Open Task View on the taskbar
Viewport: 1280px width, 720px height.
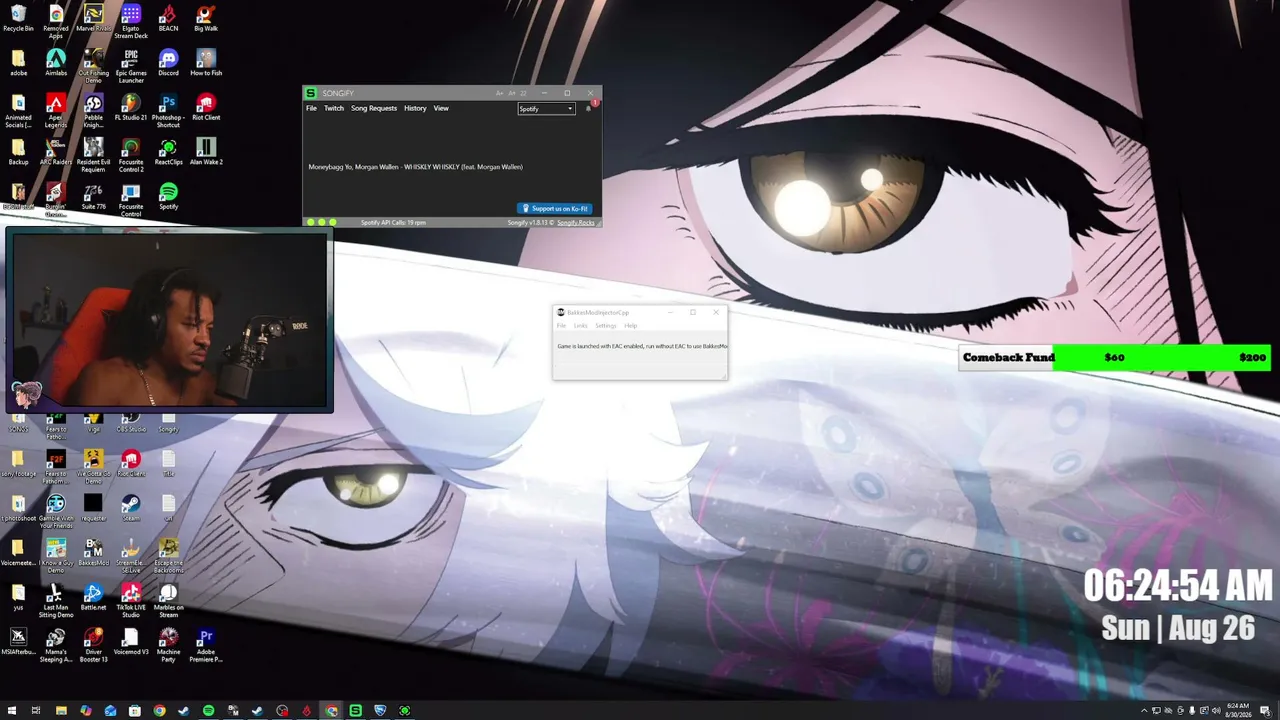click(x=36, y=711)
